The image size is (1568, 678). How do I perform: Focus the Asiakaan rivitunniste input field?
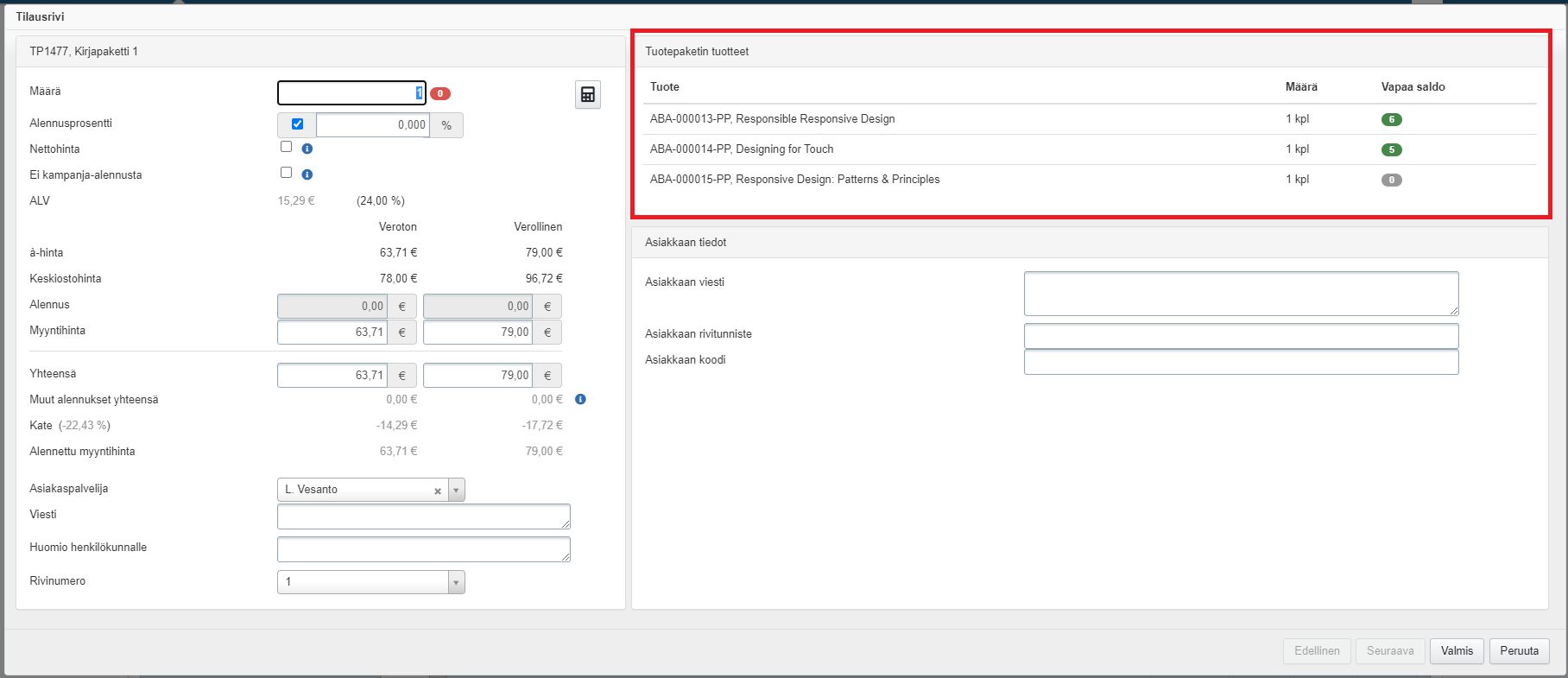[1240, 336]
